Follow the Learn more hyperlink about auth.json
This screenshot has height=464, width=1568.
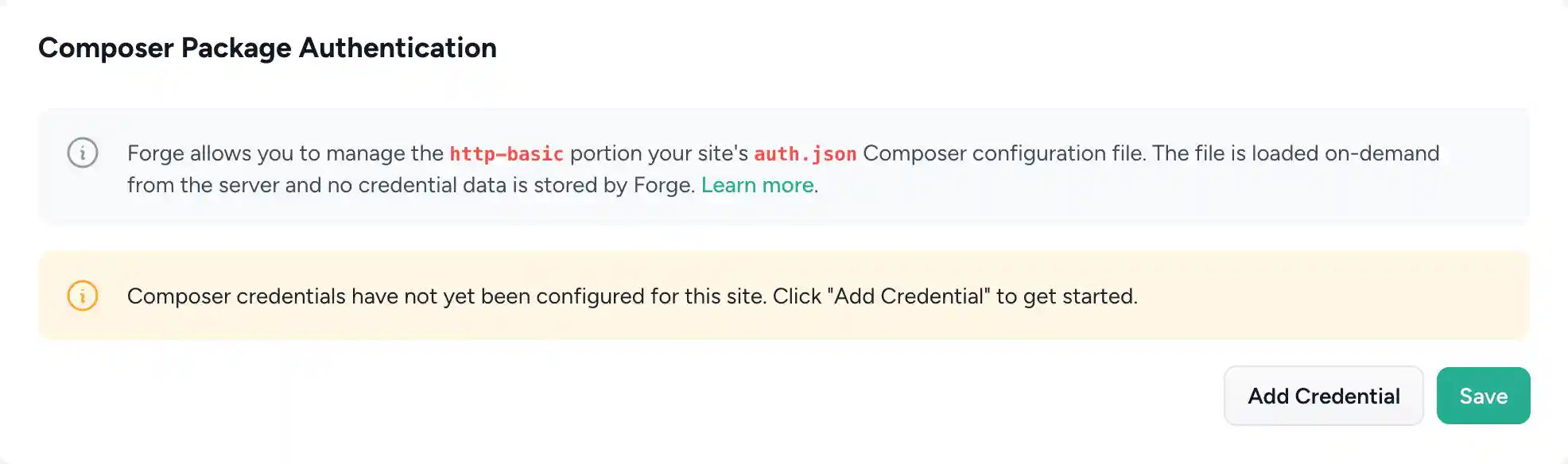click(x=758, y=184)
